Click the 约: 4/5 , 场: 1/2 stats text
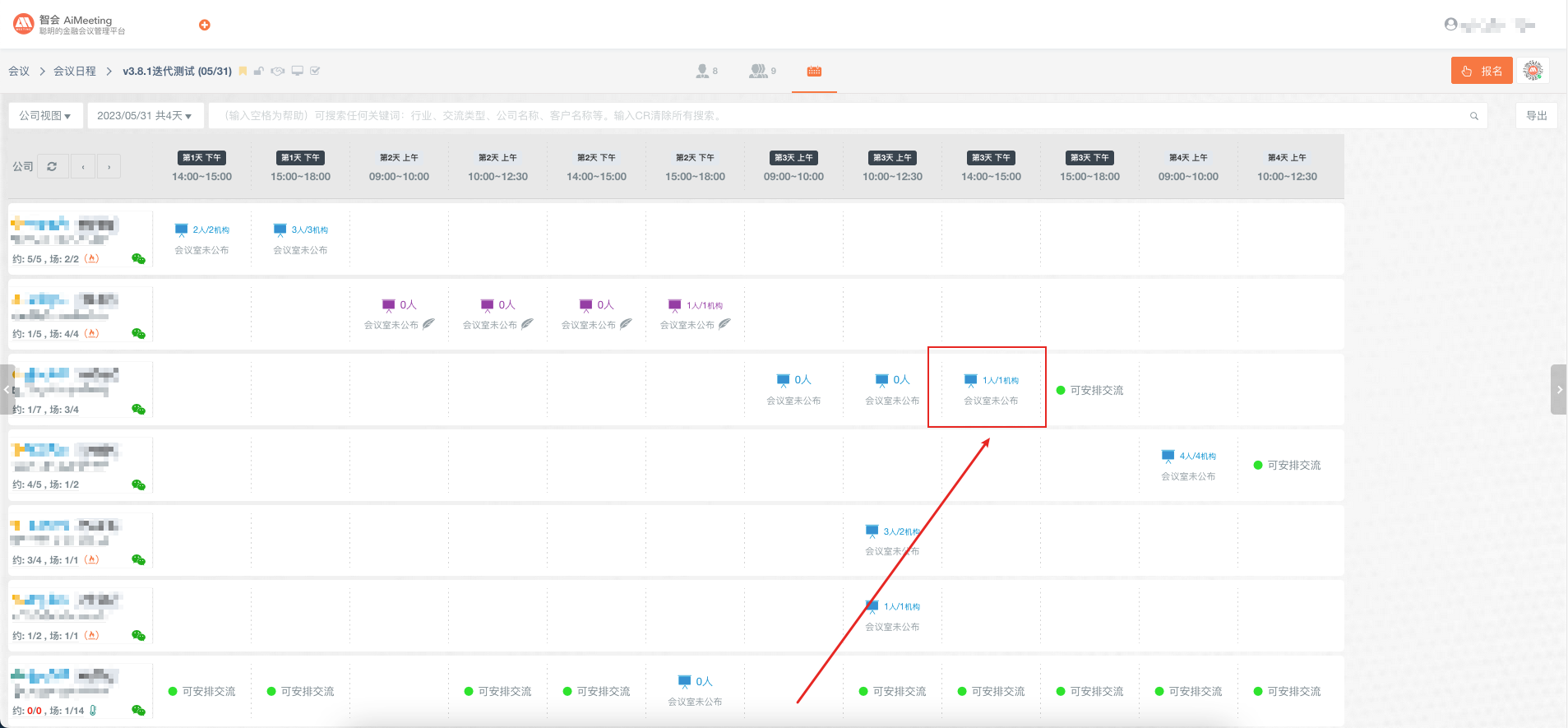Screen dimensions: 1568x728 click(46, 485)
